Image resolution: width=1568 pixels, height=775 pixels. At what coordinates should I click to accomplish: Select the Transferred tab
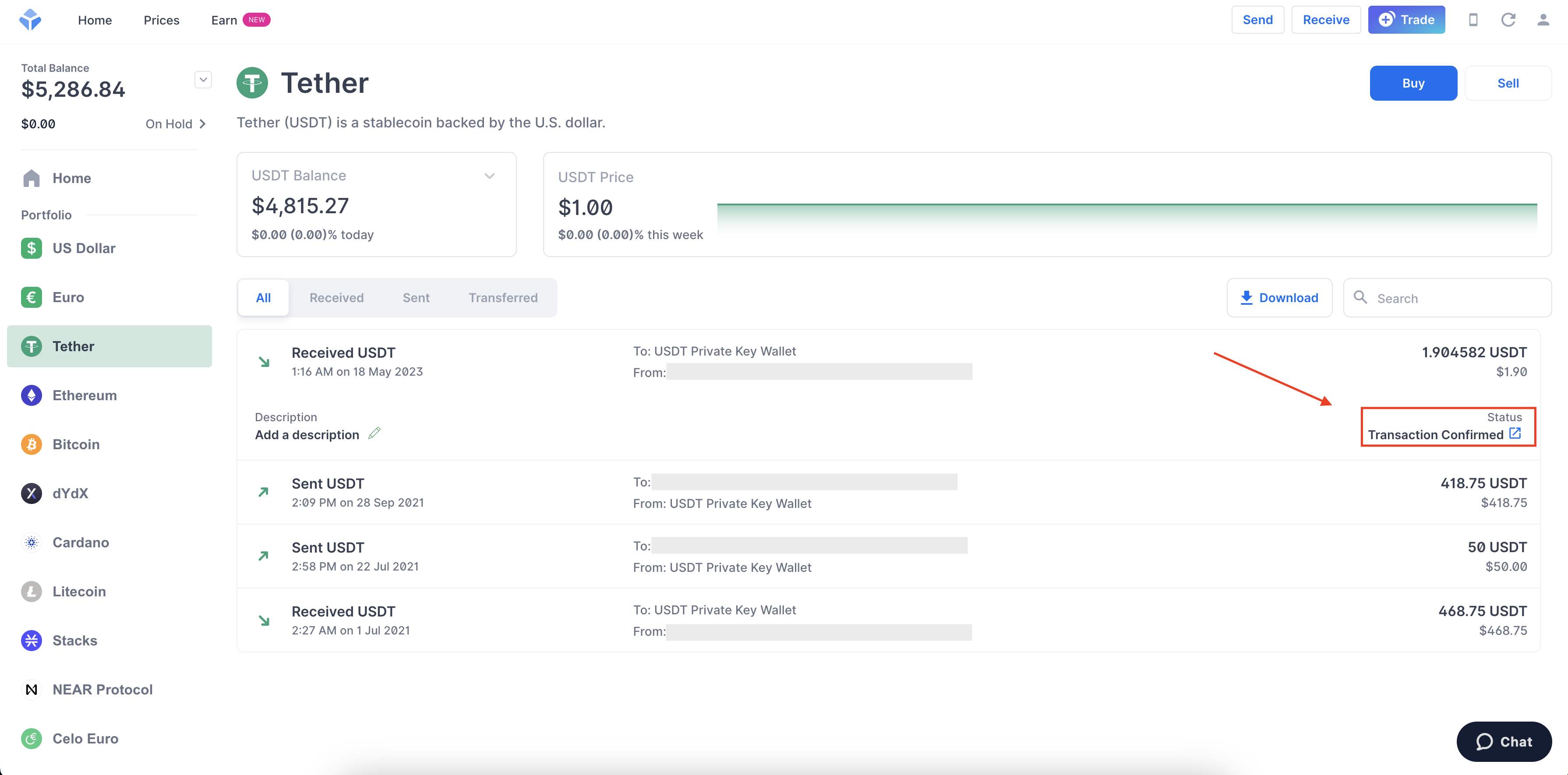(503, 297)
